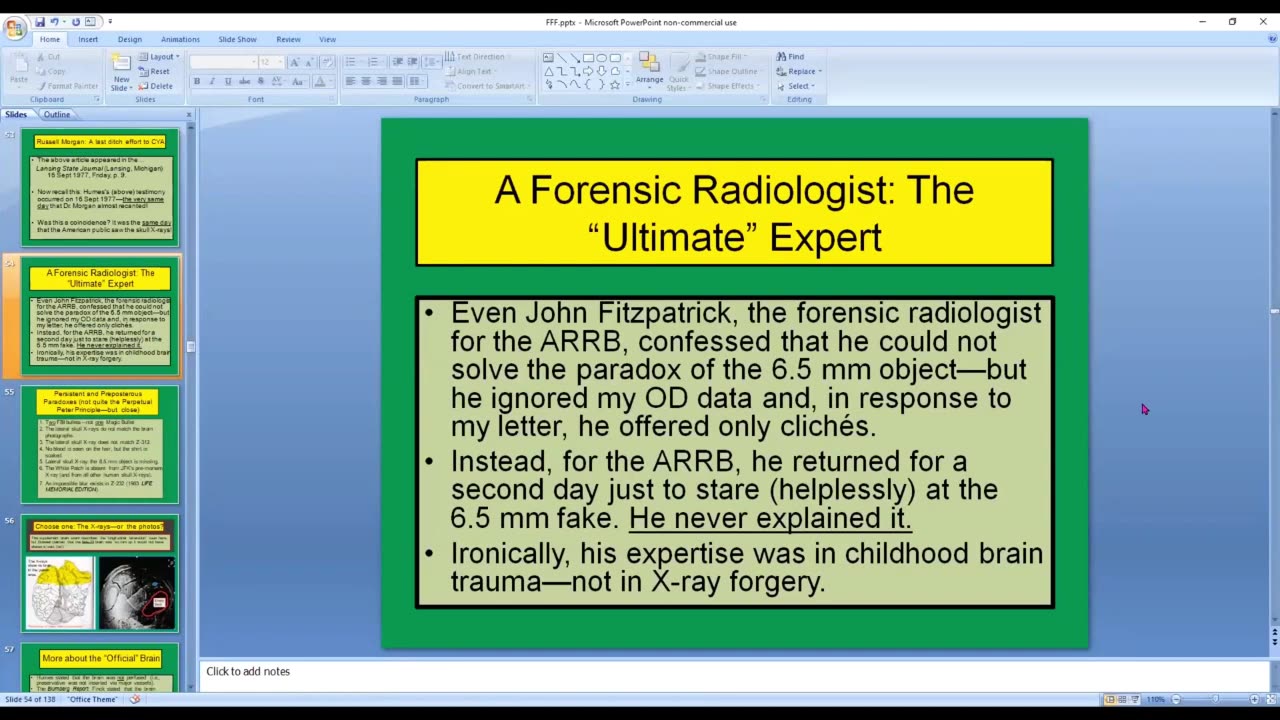Switch to the Outline pane tab

(x=57, y=114)
